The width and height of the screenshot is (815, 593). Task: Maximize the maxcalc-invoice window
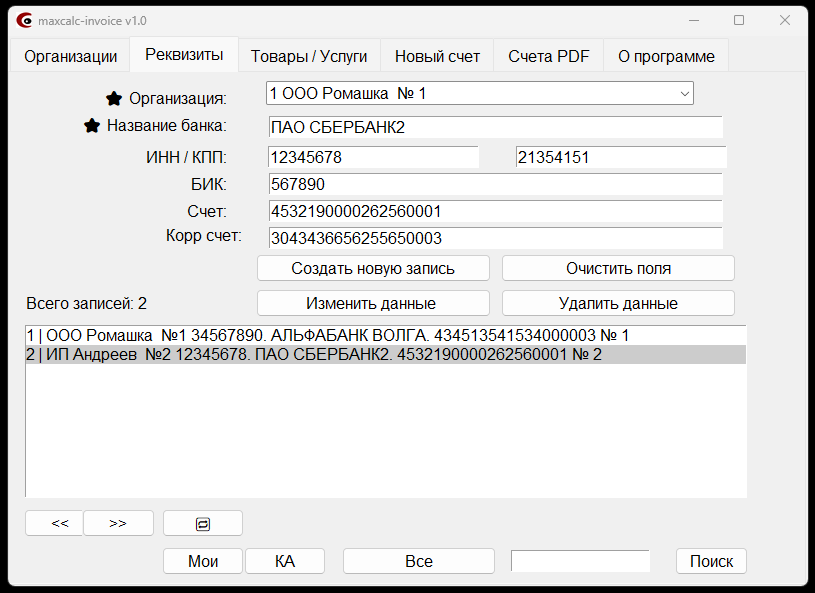[x=739, y=20]
